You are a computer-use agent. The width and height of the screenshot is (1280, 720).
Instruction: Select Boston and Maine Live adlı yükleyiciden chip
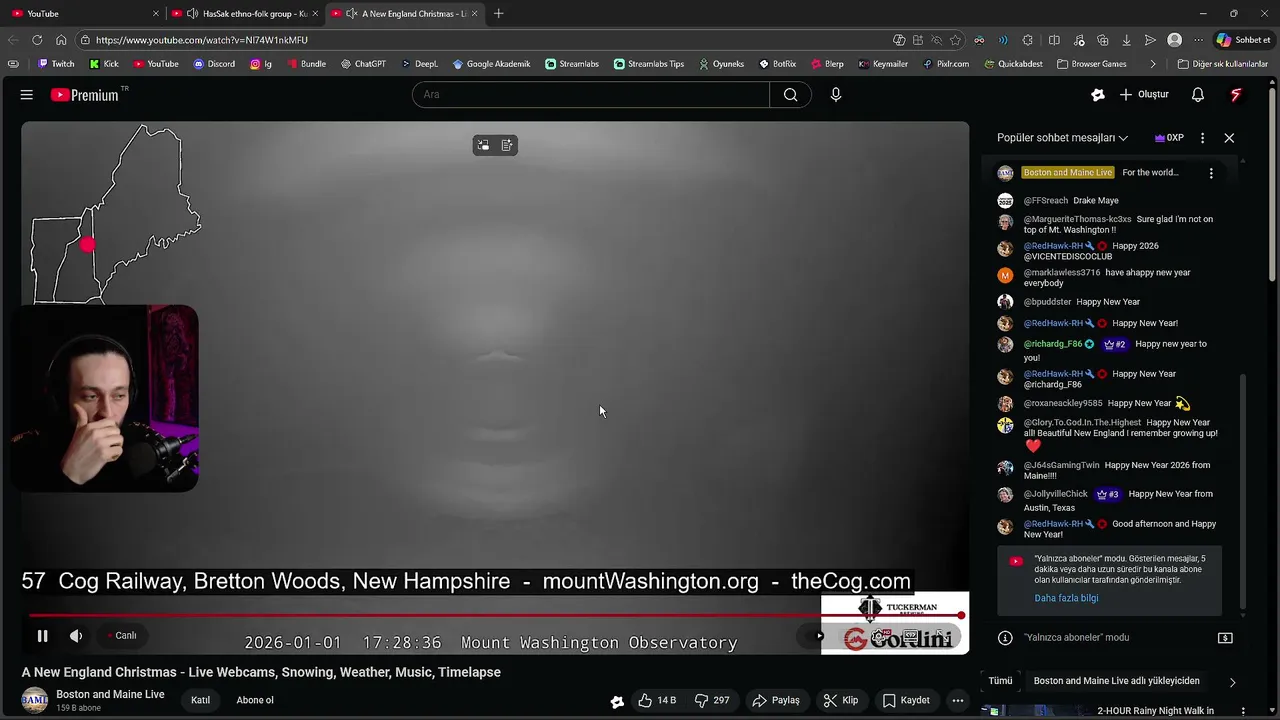pos(1116,681)
